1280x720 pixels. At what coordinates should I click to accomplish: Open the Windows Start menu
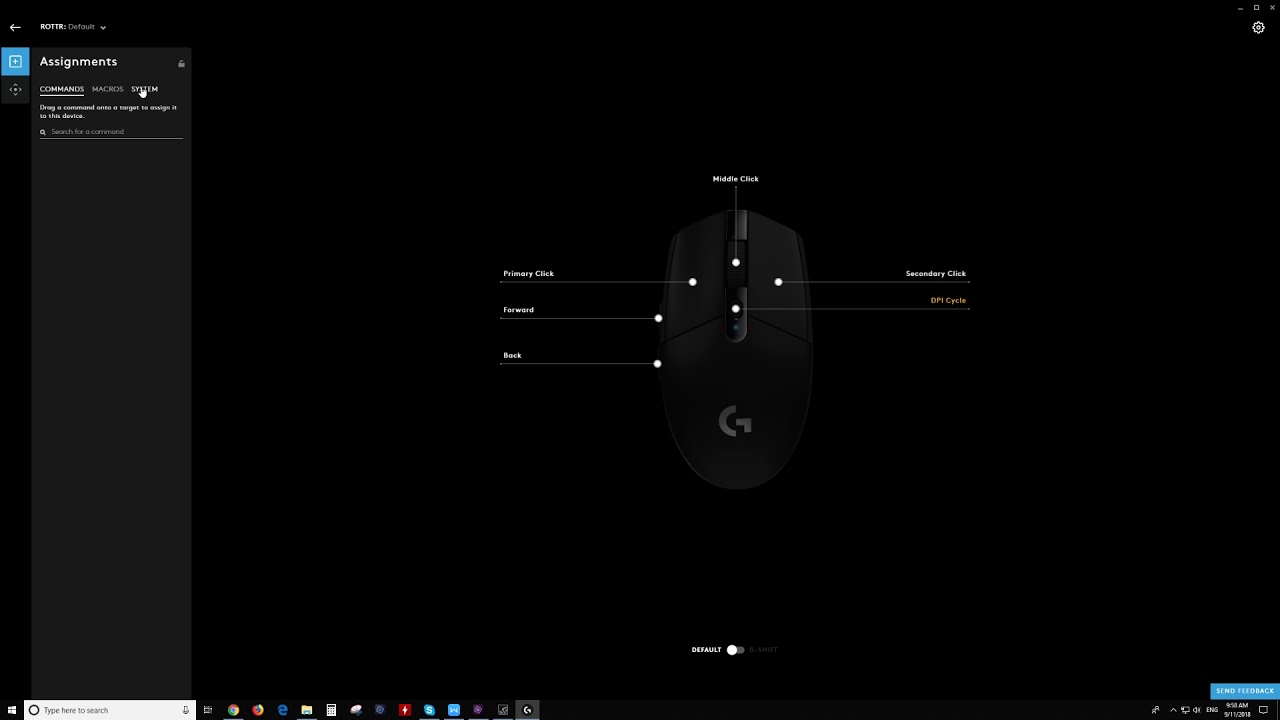click(12, 710)
